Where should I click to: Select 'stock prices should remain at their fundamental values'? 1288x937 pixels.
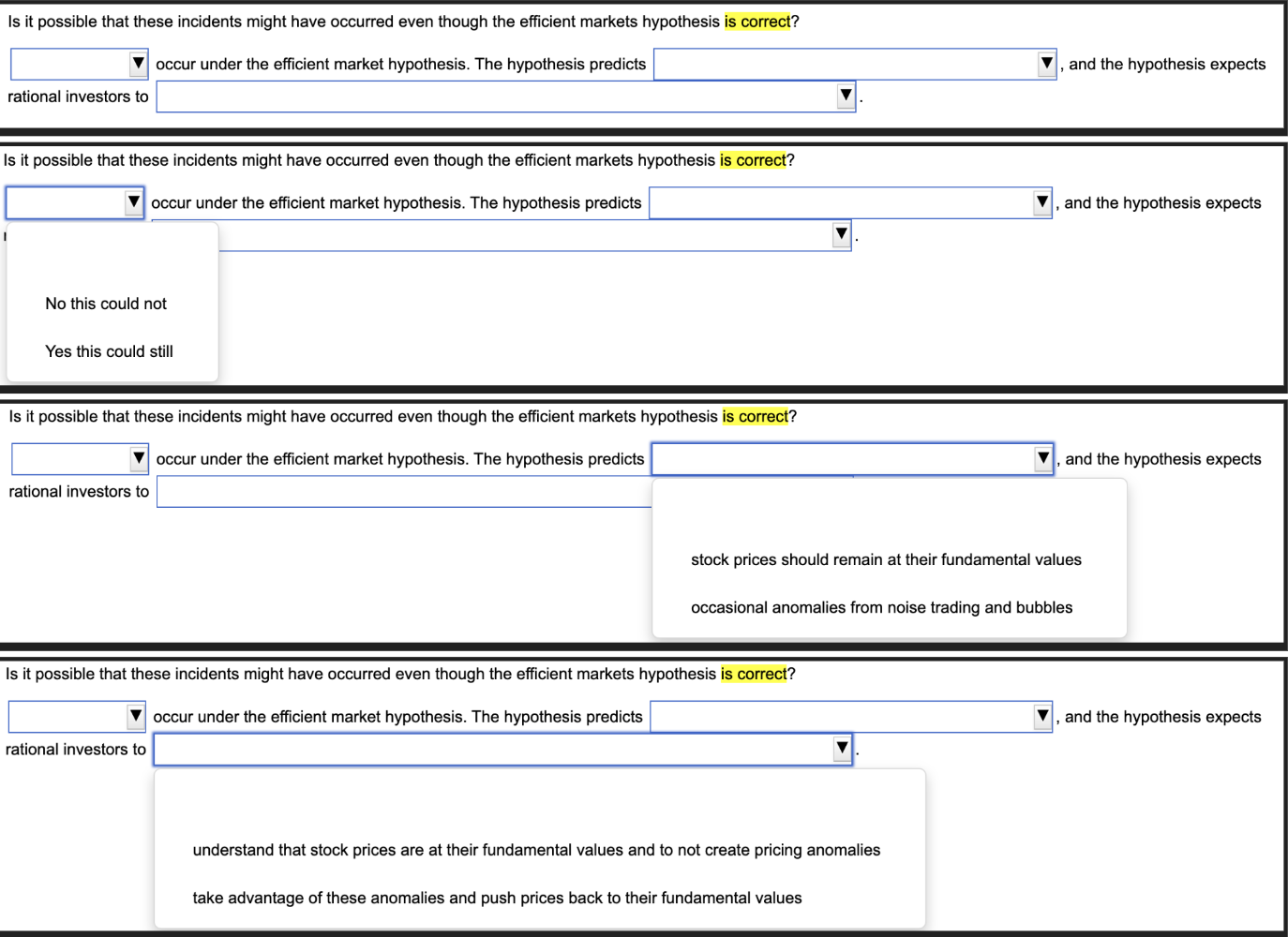point(886,559)
